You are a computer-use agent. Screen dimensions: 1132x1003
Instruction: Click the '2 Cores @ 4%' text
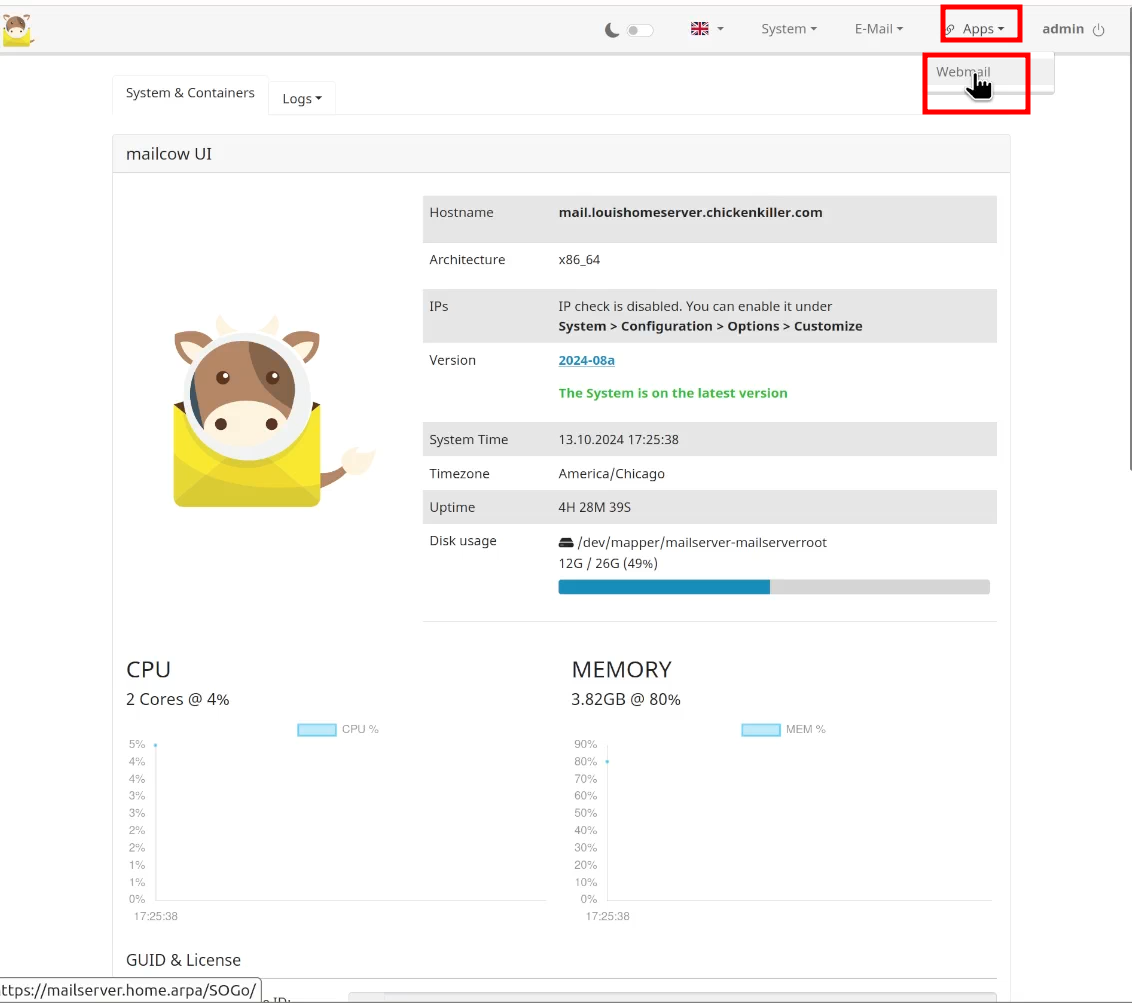pos(178,700)
